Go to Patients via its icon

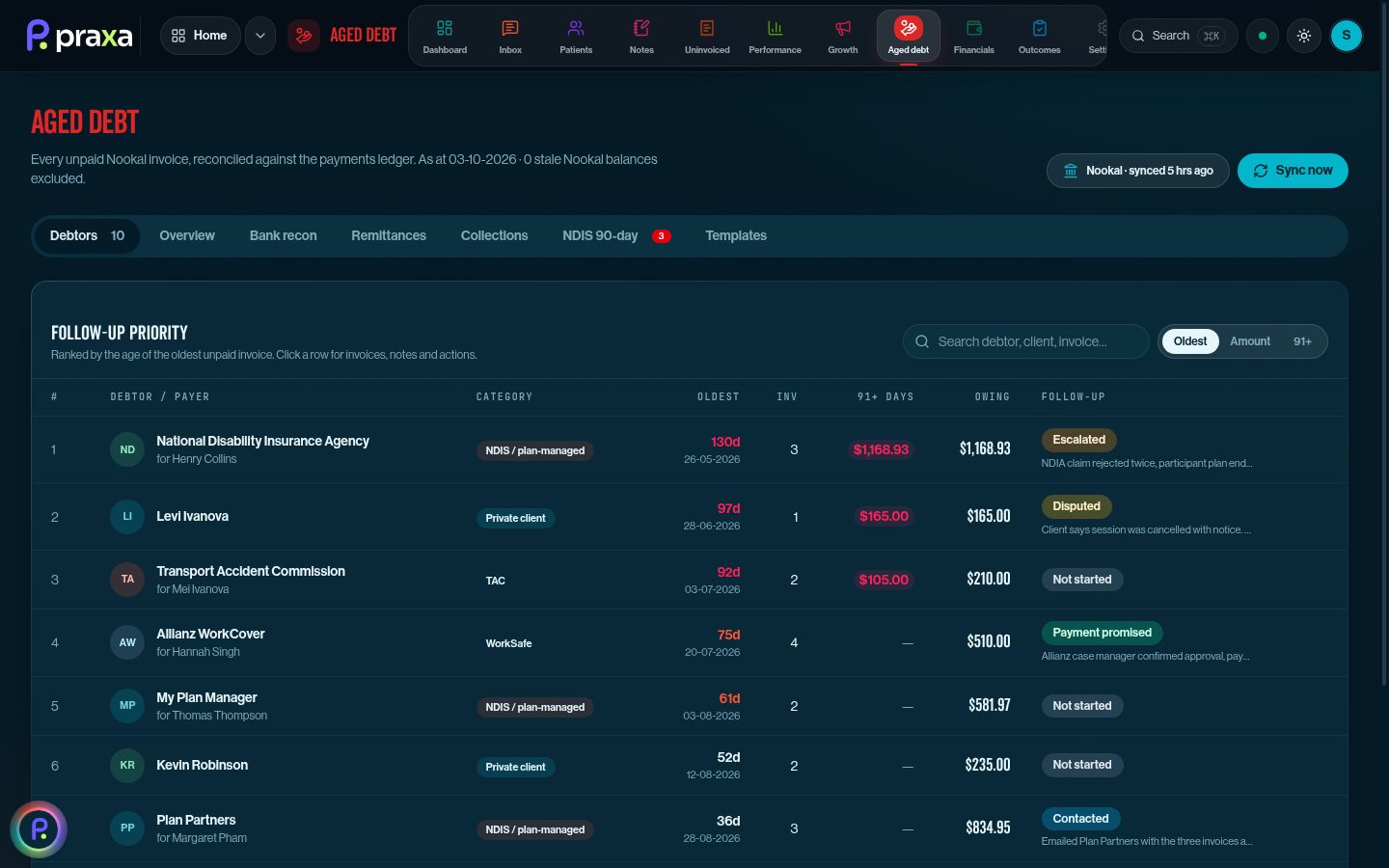tap(576, 36)
